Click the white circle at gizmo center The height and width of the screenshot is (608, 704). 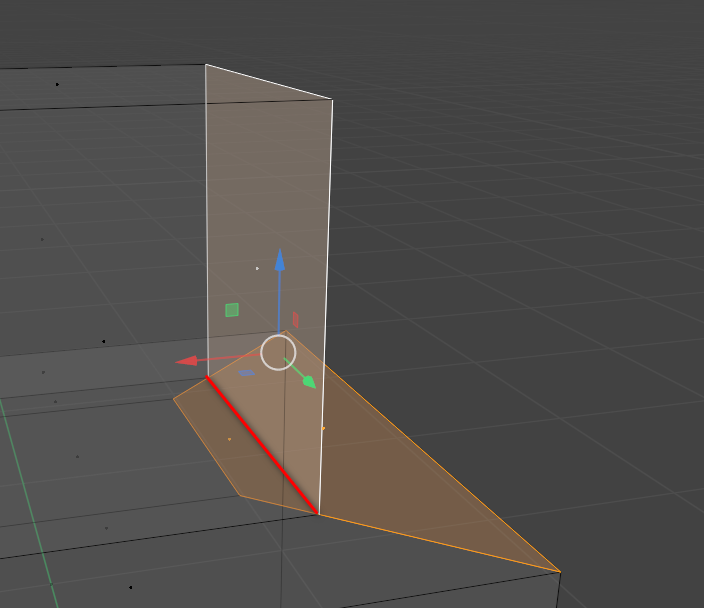coord(278,352)
